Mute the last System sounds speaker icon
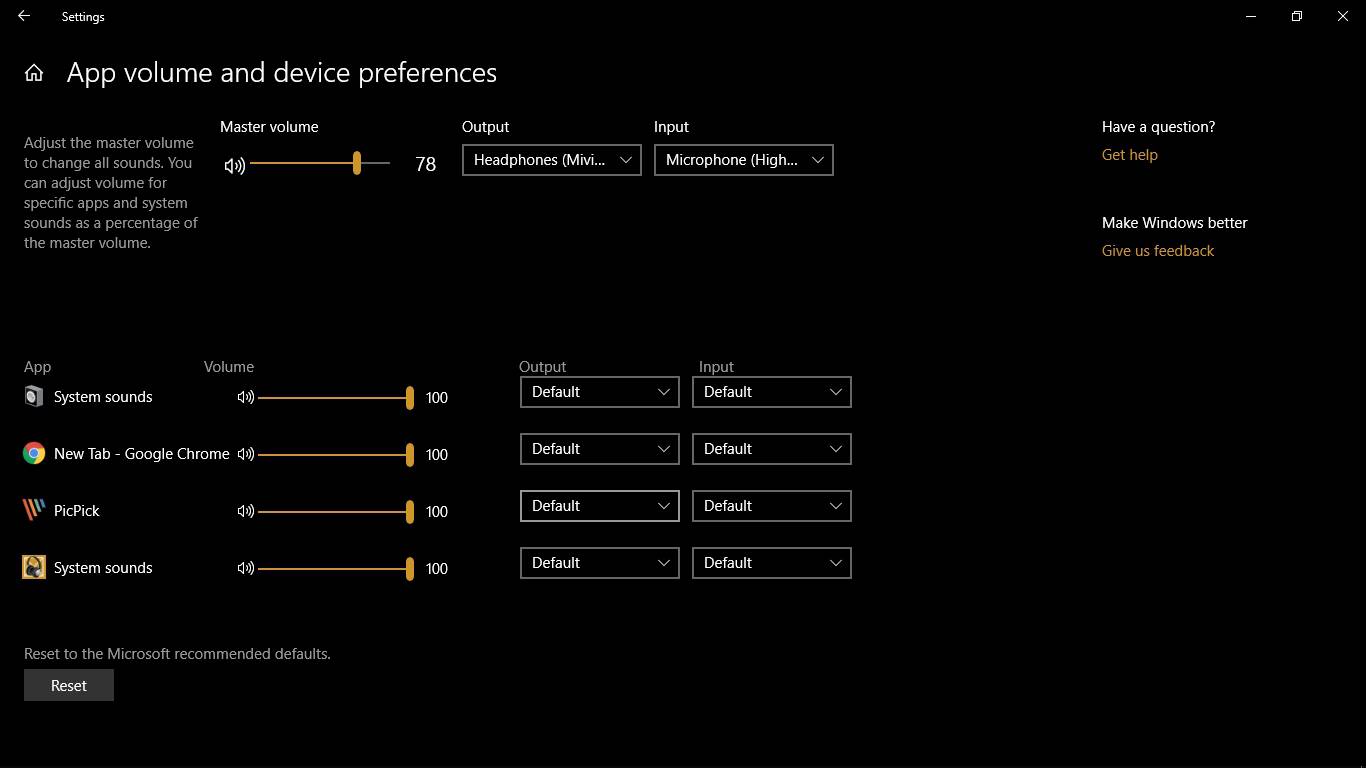The image size is (1366, 768). pos(246,568)
